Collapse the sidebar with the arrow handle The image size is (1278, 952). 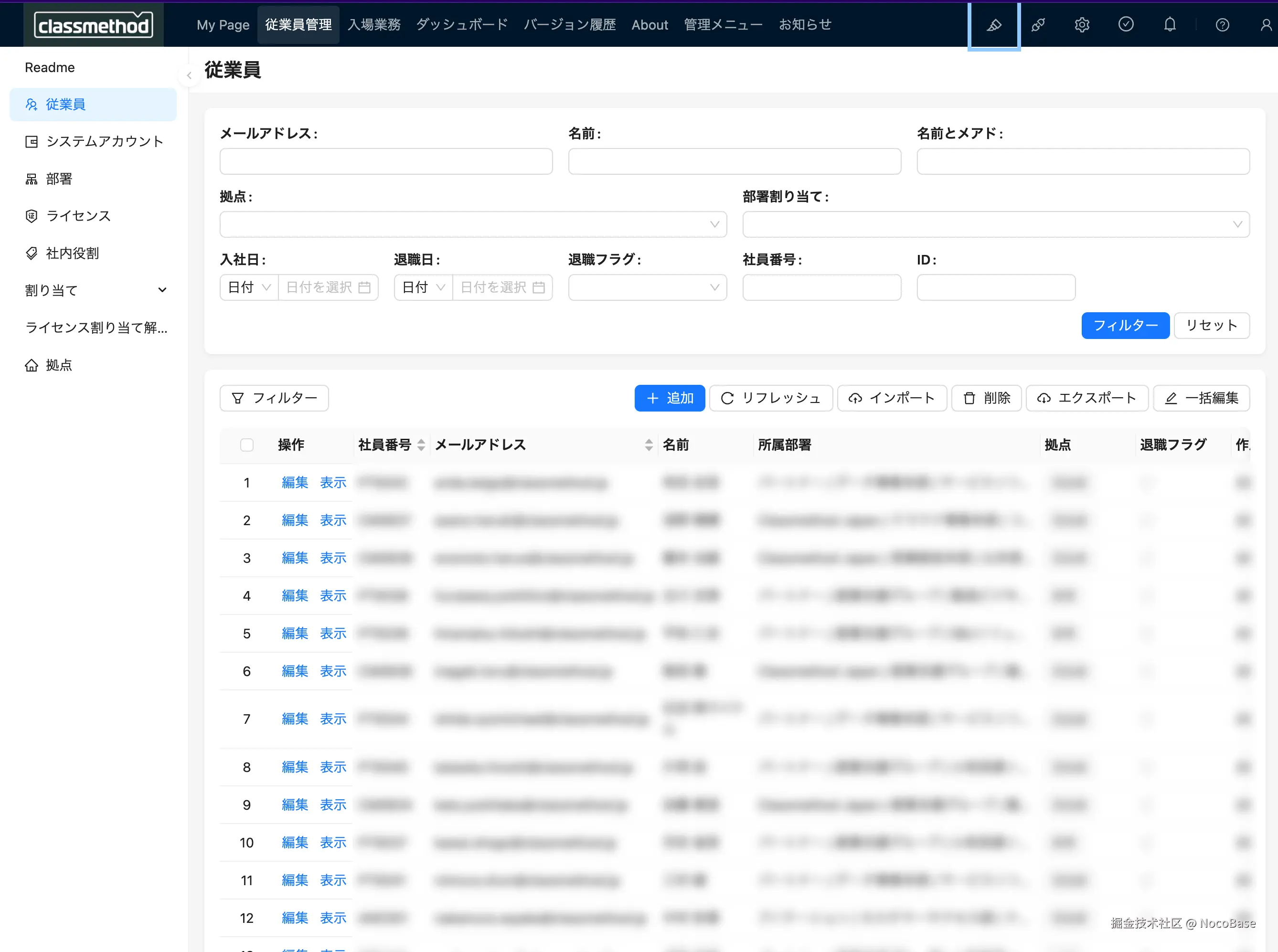point(189,75)
